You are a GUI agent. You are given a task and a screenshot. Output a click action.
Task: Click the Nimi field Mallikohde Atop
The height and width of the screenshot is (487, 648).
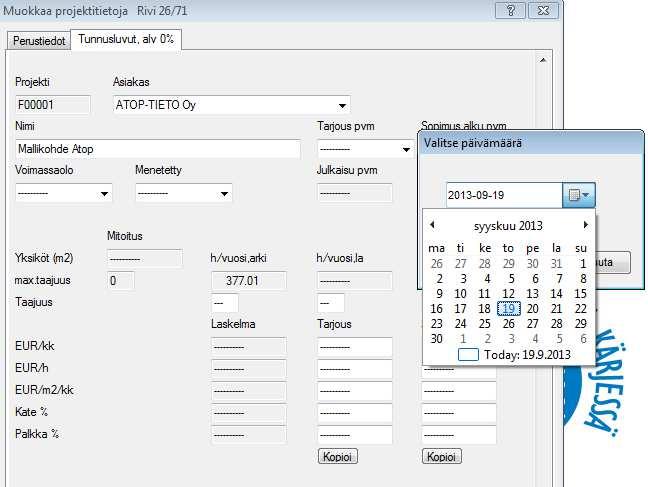(x=158, y=149)
